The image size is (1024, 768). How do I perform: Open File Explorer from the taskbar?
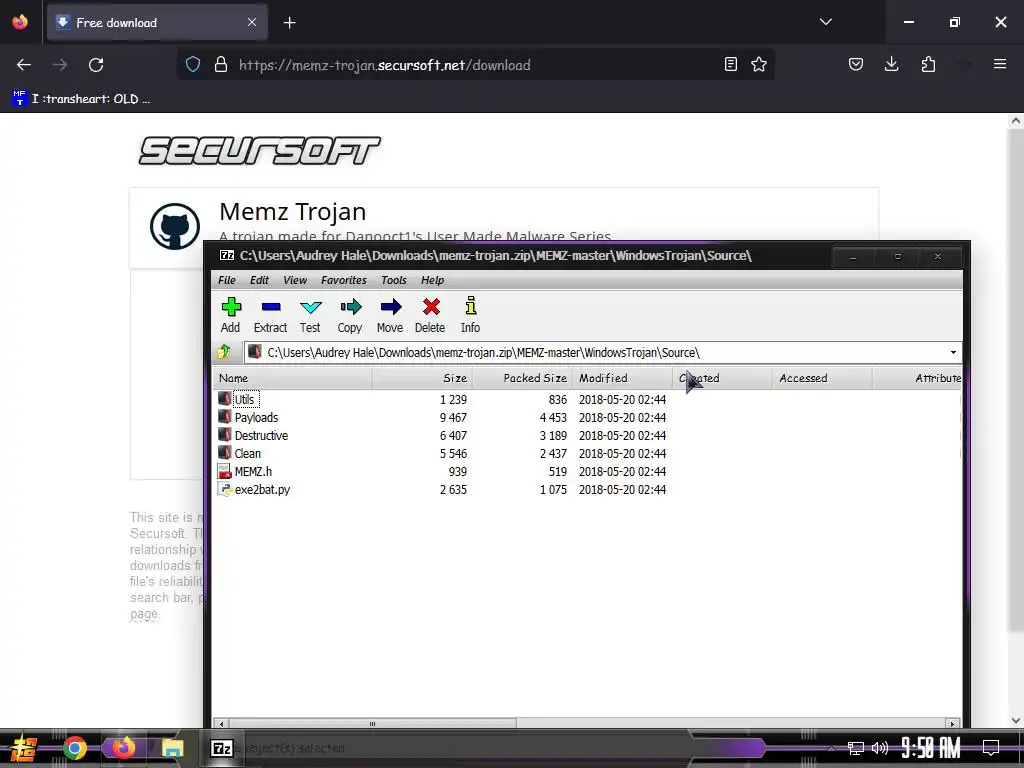click(x=172, y=748)
